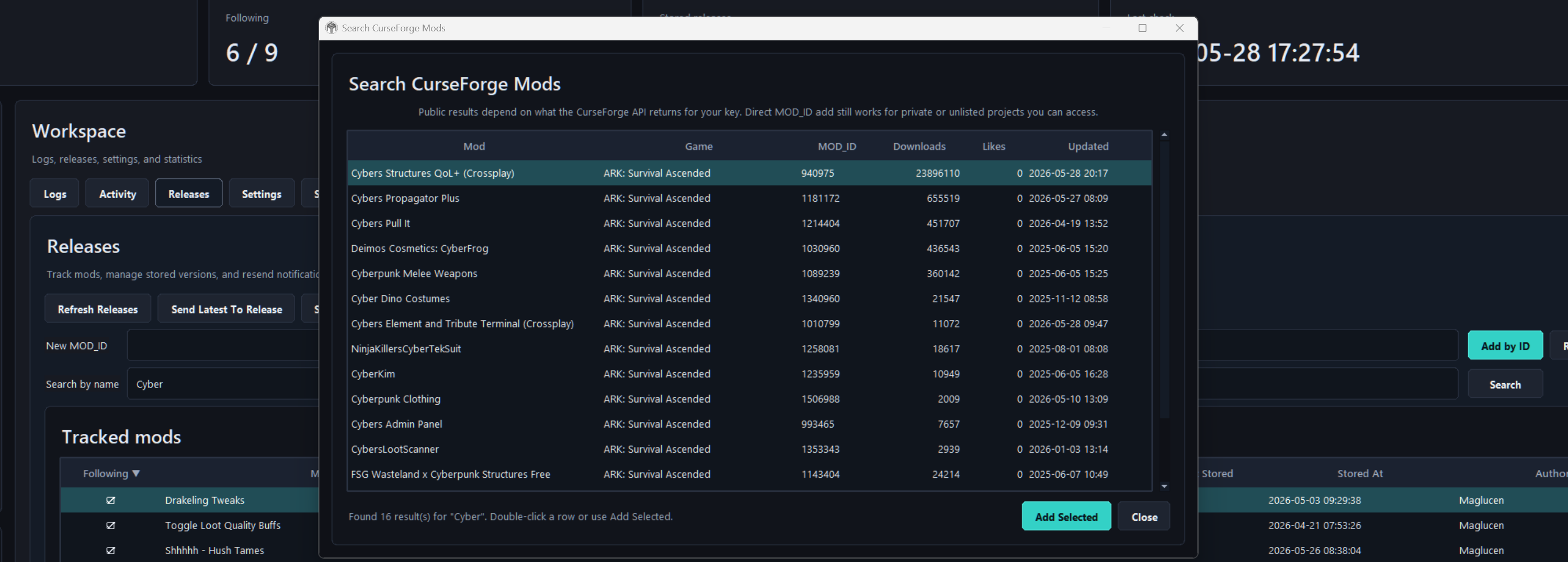Select the Cybers Admin Panel row
Viewport: 1568px width, 562px height.
[749, 424]
